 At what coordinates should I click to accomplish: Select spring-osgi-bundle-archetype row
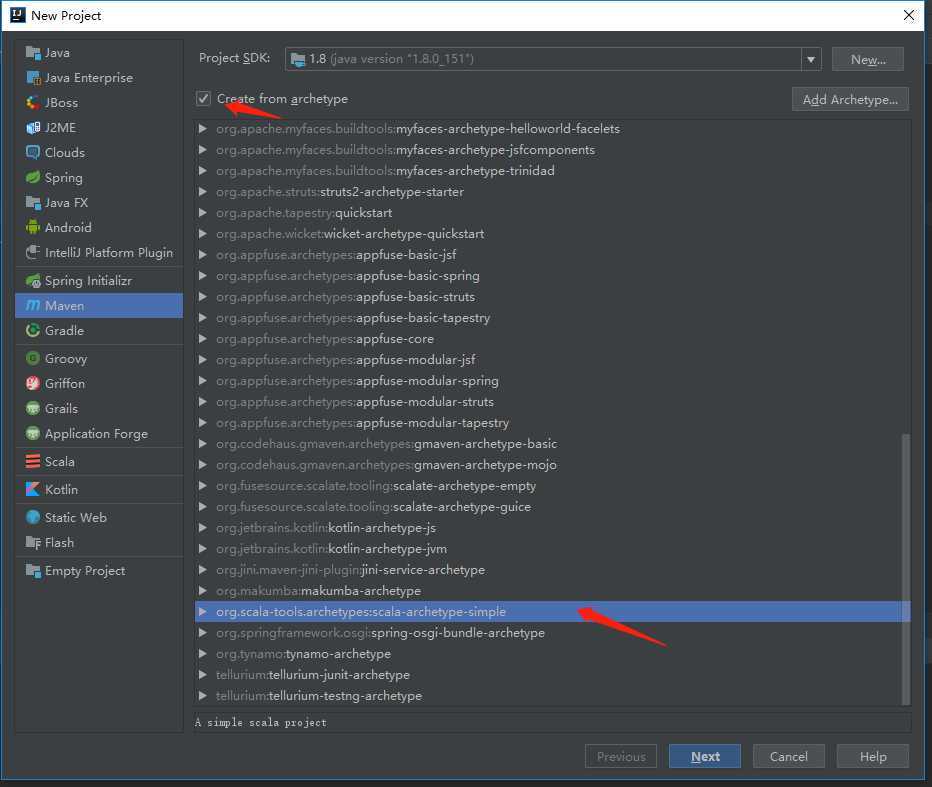pos(552,632)
